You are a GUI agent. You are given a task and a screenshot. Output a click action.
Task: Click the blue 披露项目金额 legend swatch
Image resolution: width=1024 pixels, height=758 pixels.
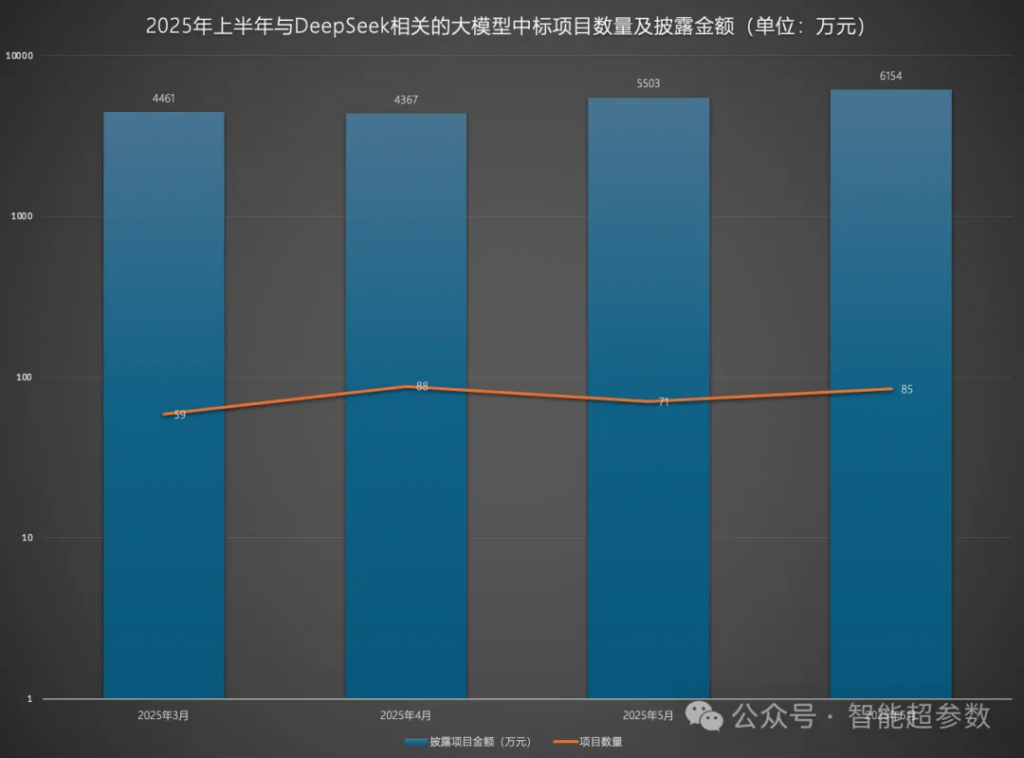tap(416, 742)
